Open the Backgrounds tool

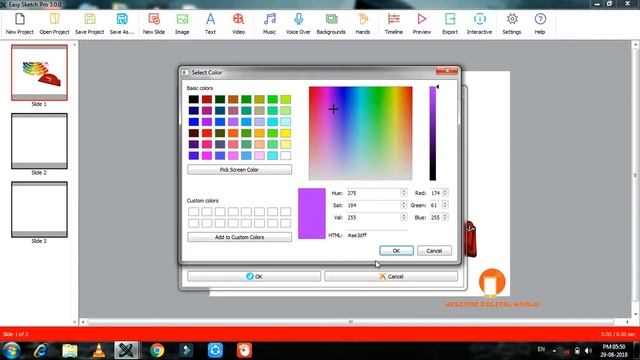click(x=331, y=24)
